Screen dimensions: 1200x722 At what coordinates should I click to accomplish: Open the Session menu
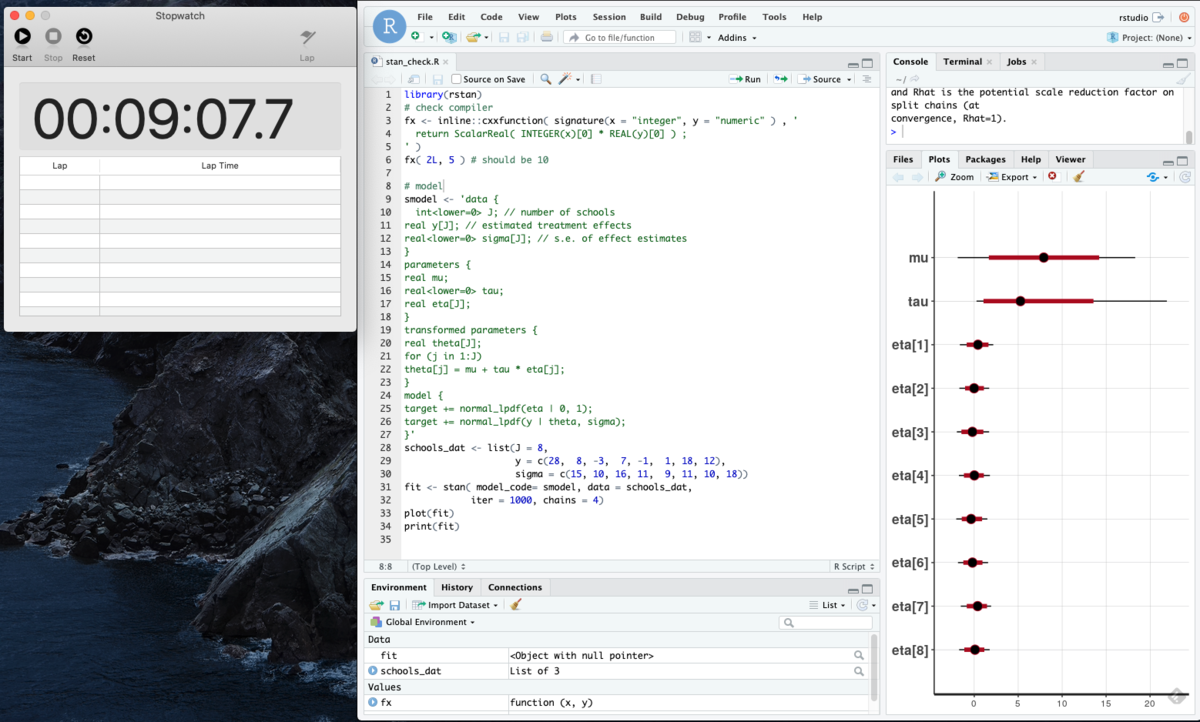tap(609, 17)
